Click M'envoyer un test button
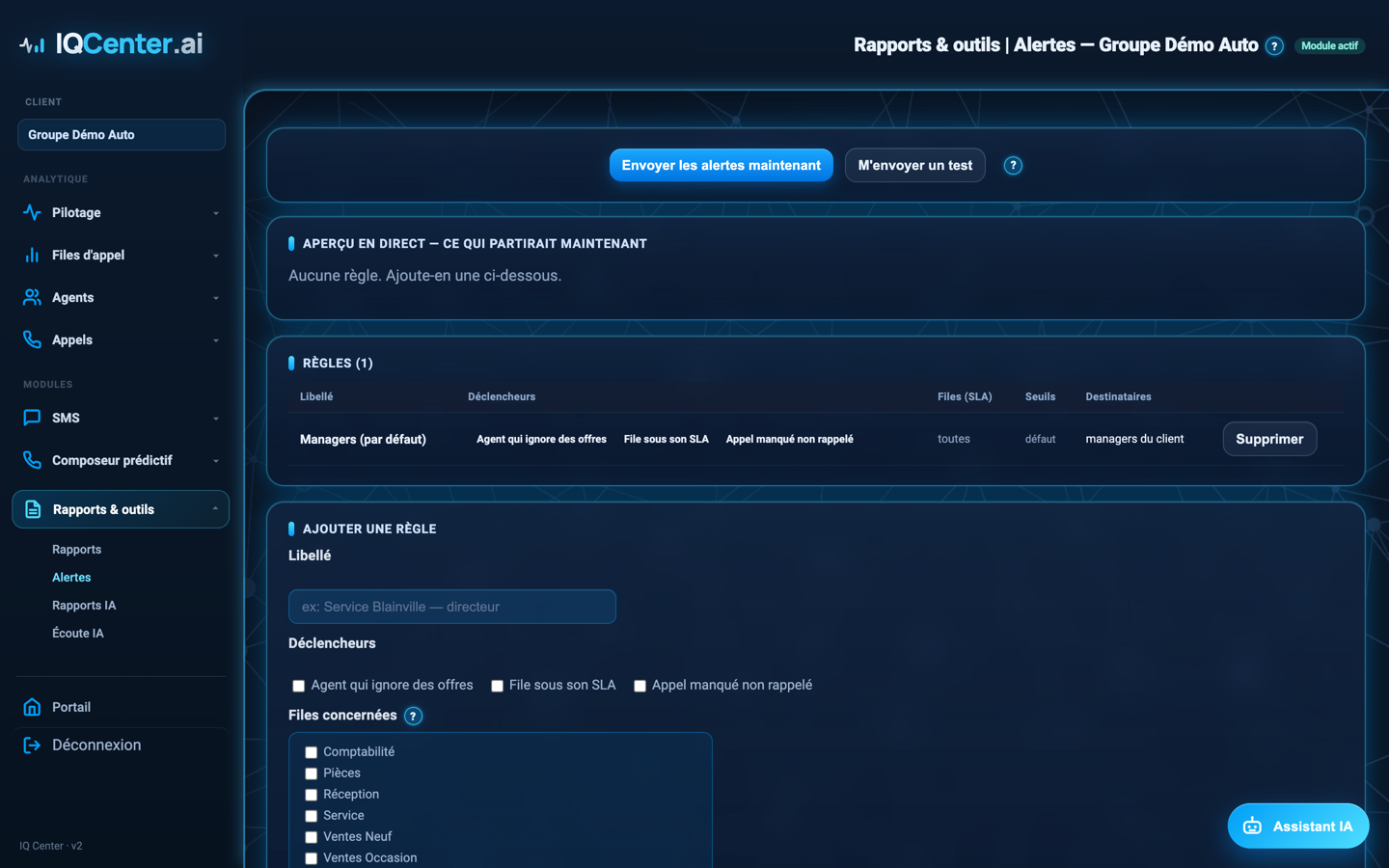Viewport: 1389px width, 868px height. [915, 165]
